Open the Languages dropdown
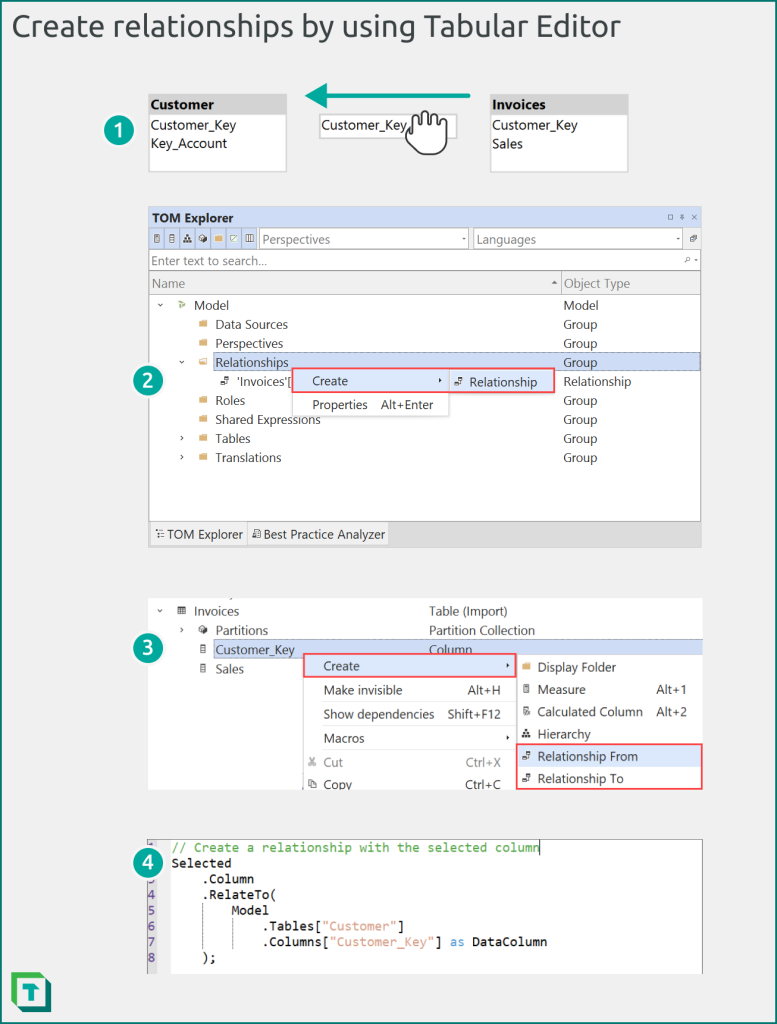This screenshot has height=1024, width=777. coord(578,239)
